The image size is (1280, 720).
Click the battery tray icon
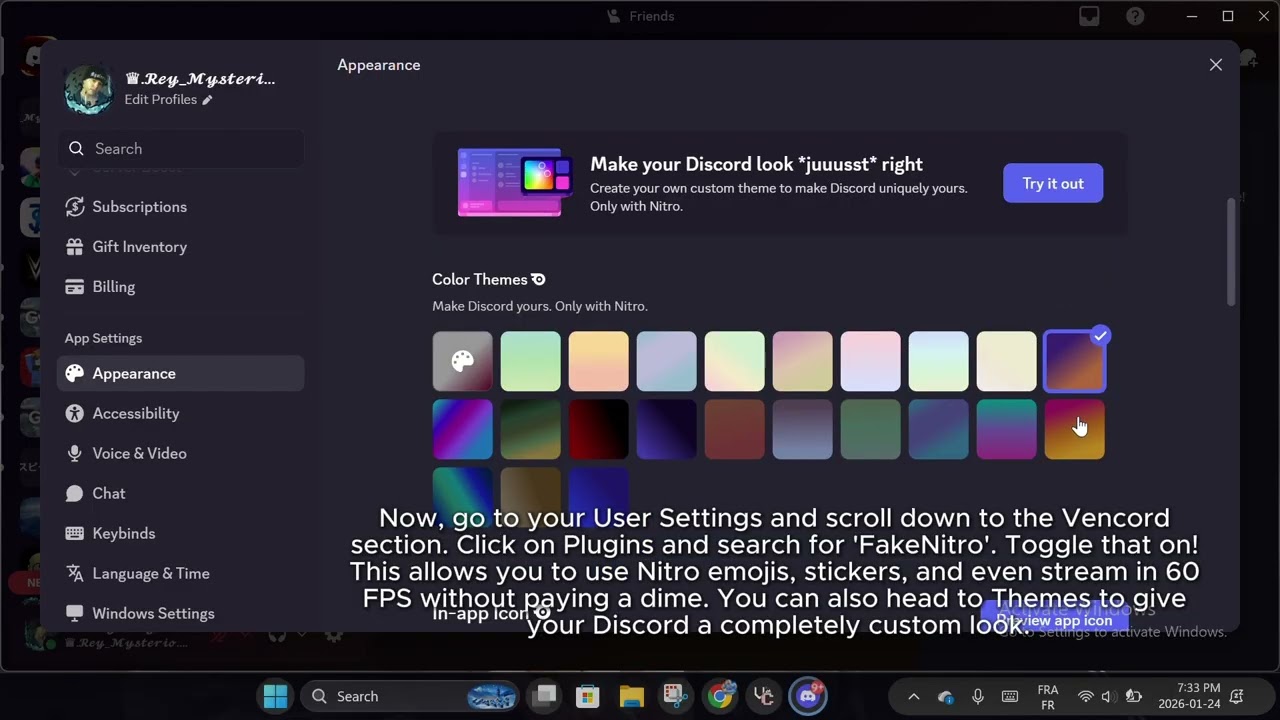[x=1134, y=697]
